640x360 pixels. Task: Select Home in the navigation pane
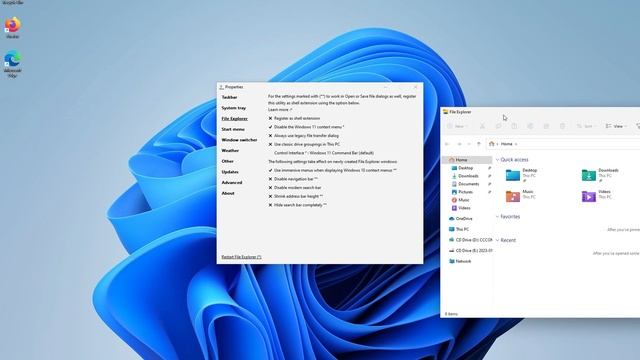[x=467, y=160]
